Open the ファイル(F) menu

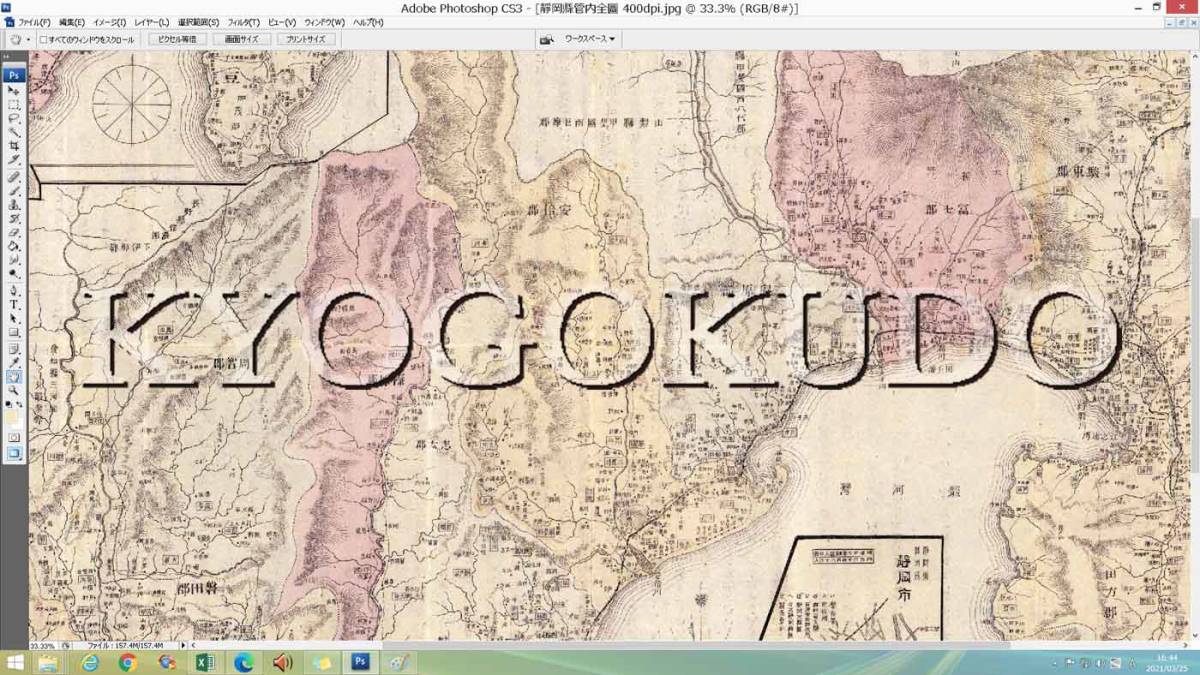coord(33,22)
